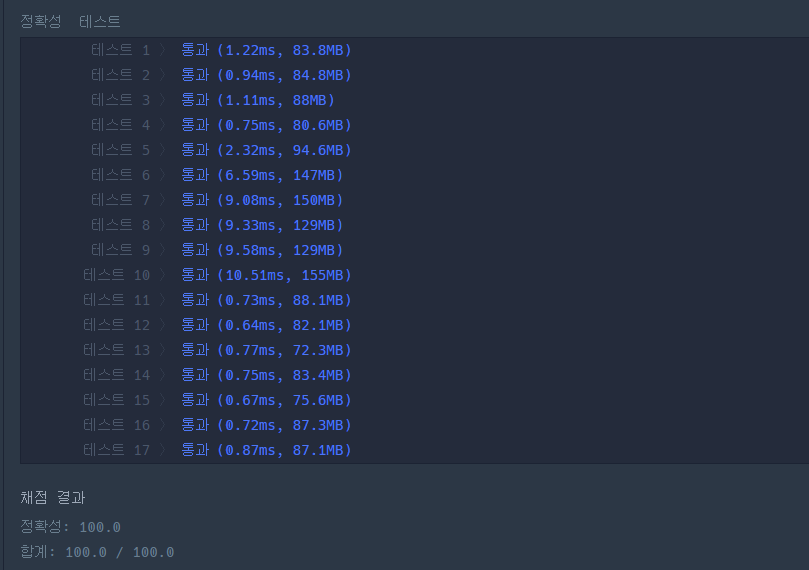Select the '테스트 5' row label

120,150
